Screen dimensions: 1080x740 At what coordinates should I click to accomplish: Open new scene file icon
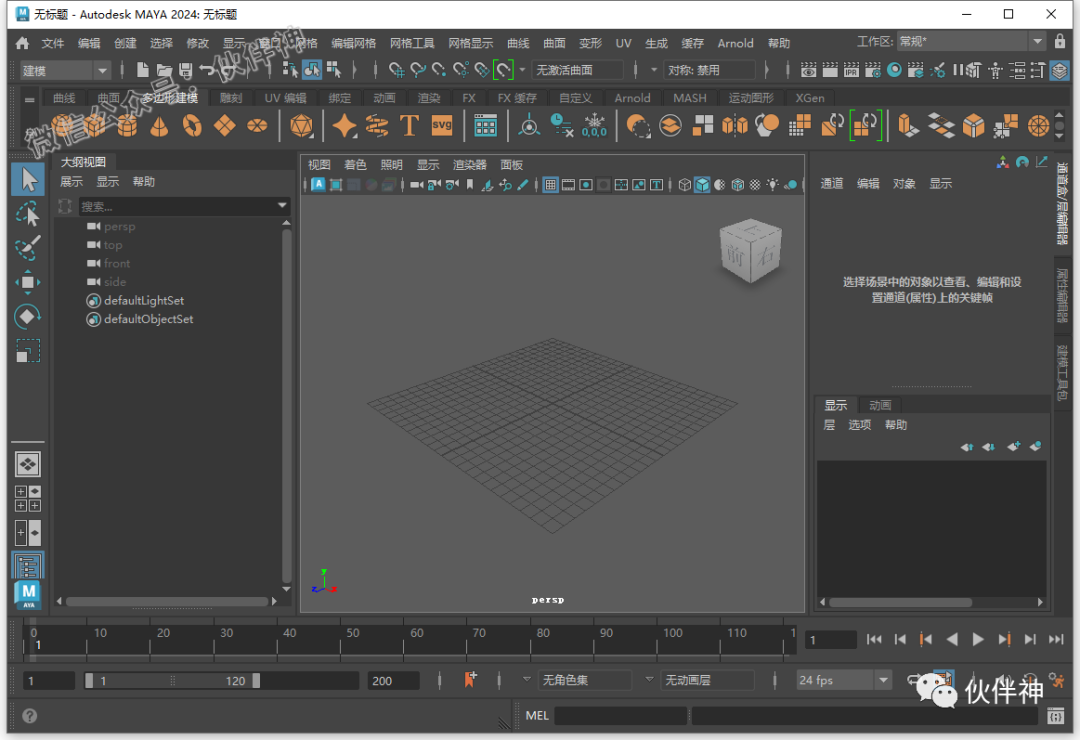[143, 70]
